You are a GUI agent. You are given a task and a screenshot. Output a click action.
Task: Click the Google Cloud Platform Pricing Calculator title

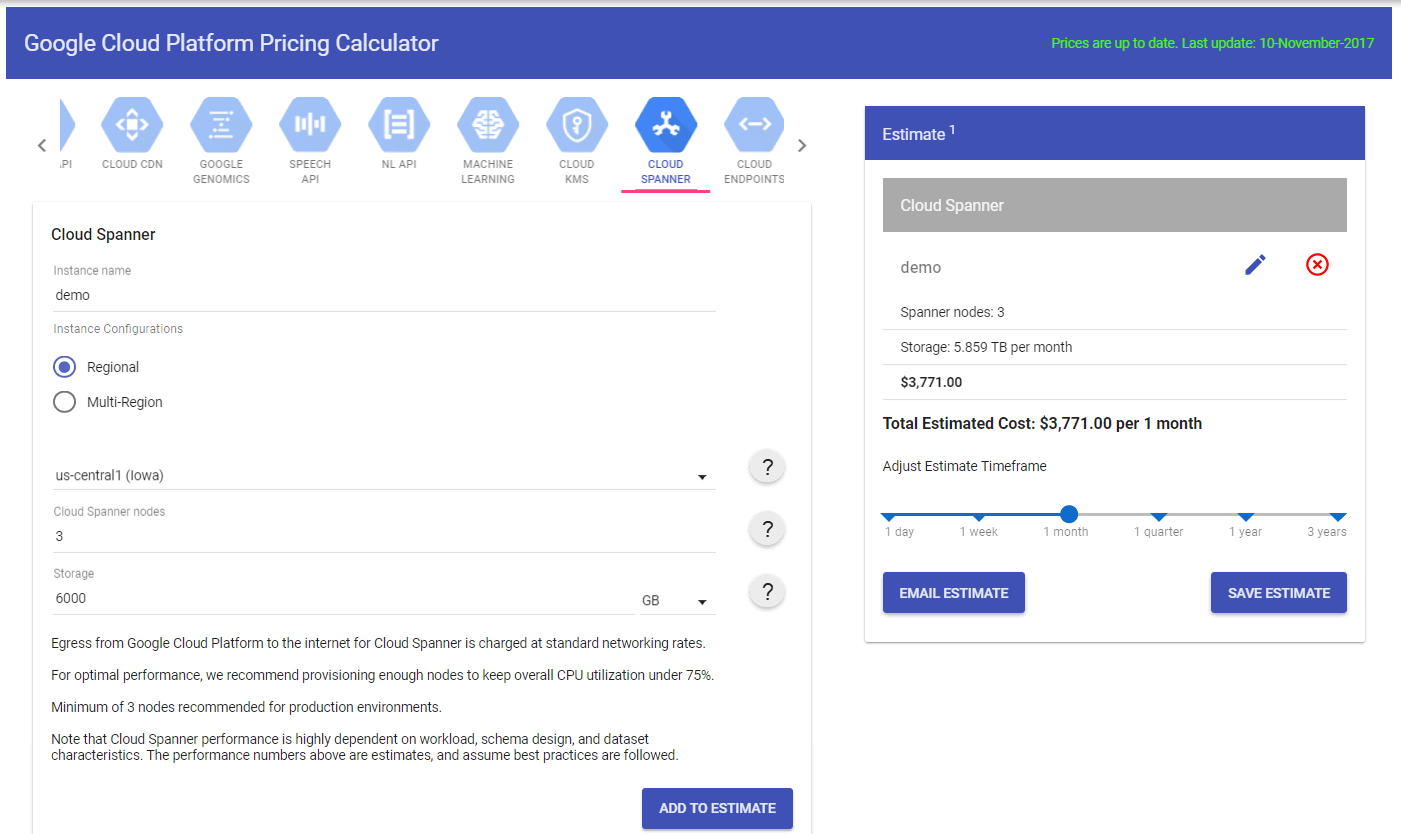click(x=231, y=43)
